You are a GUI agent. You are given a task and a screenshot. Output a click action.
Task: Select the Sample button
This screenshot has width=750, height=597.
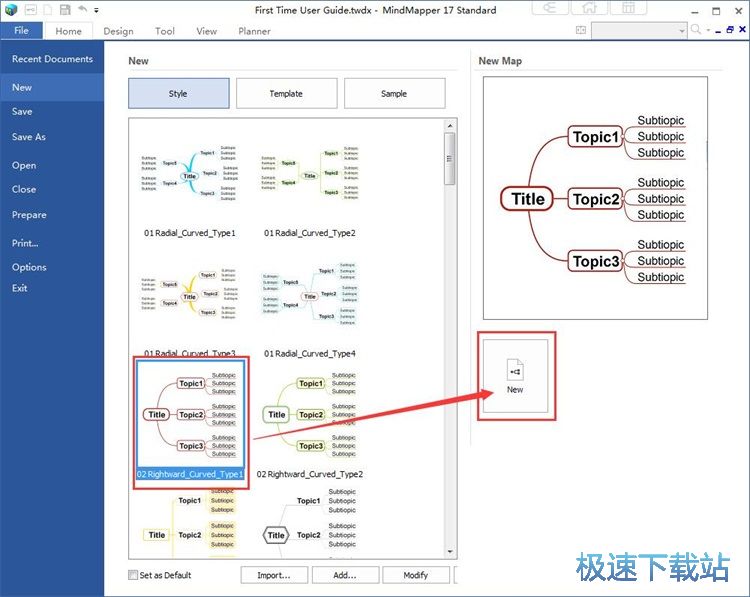pos(394,93)
